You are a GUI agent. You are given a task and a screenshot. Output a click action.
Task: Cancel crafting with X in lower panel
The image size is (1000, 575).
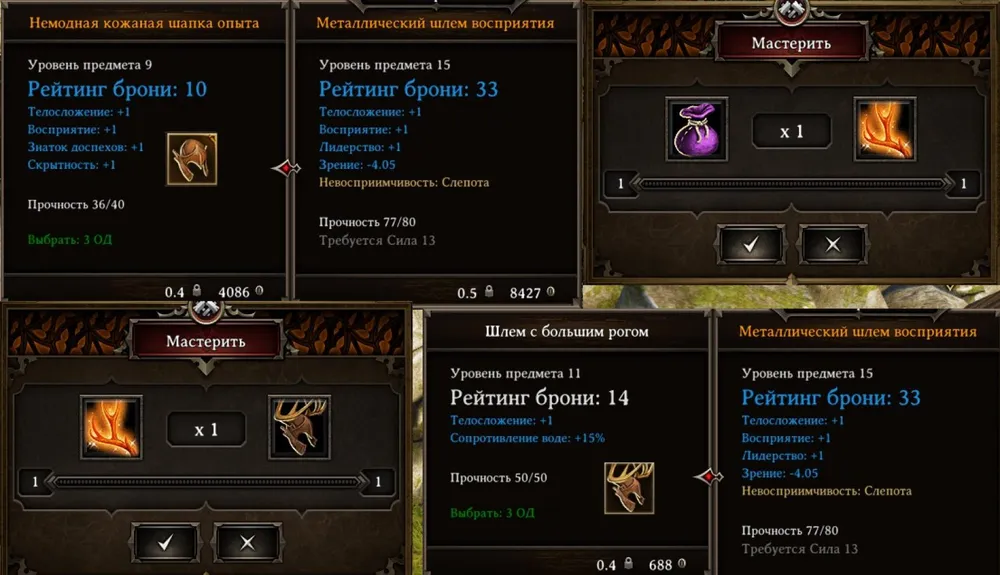point(247,542)
